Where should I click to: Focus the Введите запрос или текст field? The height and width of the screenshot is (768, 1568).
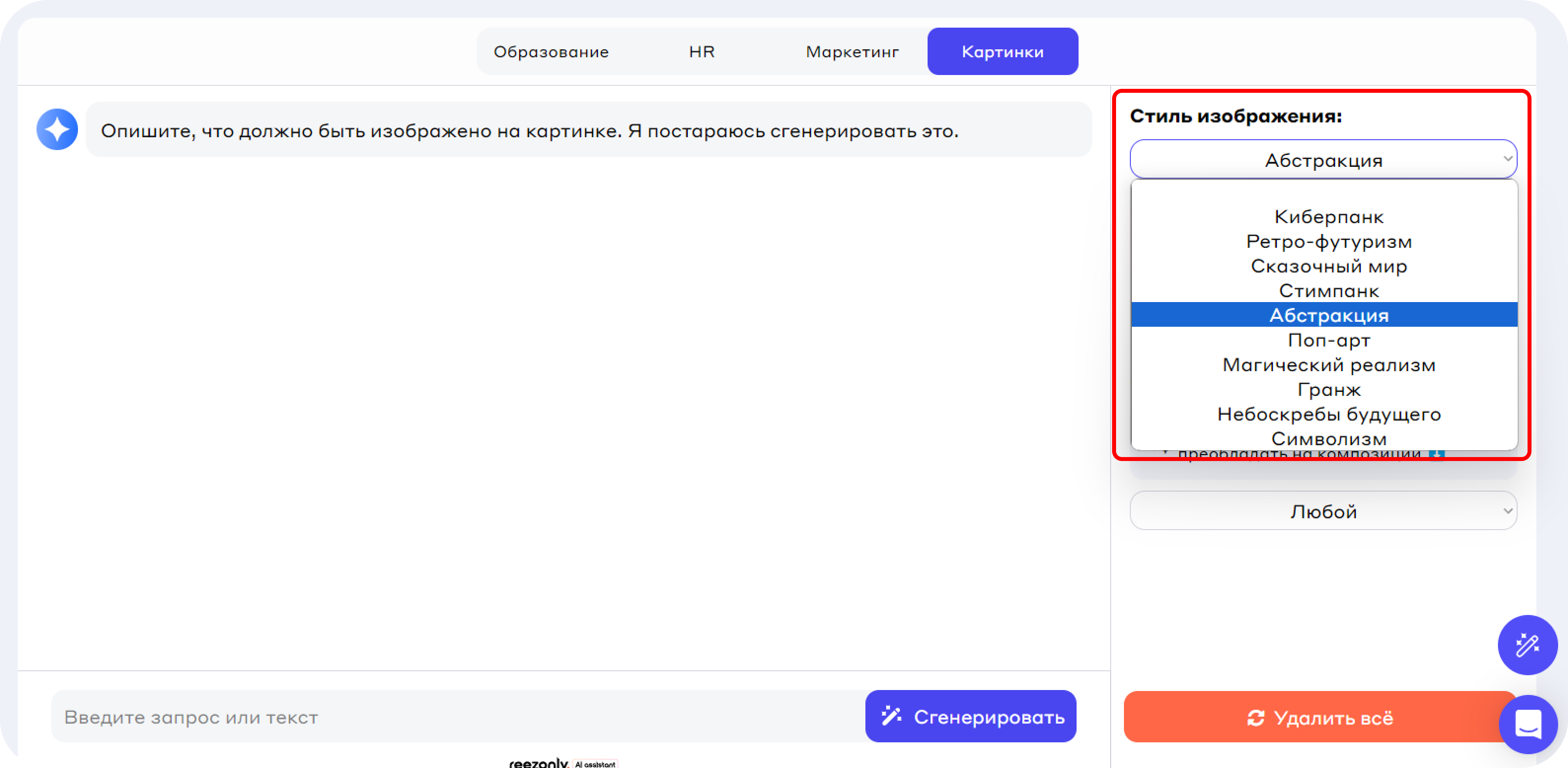click(456, 717)
